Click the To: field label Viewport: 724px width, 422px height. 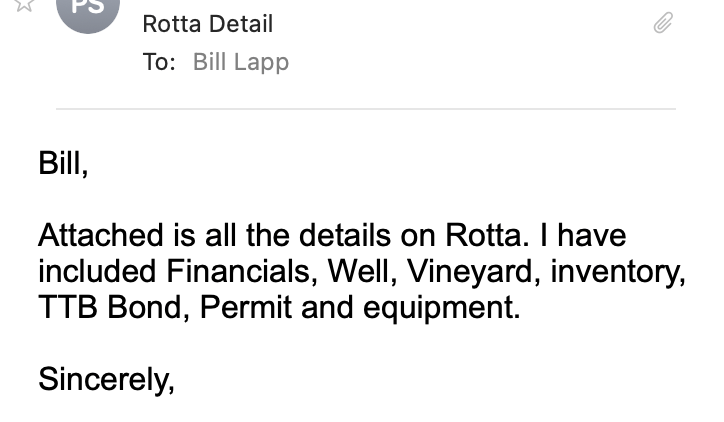click(159, 62)
